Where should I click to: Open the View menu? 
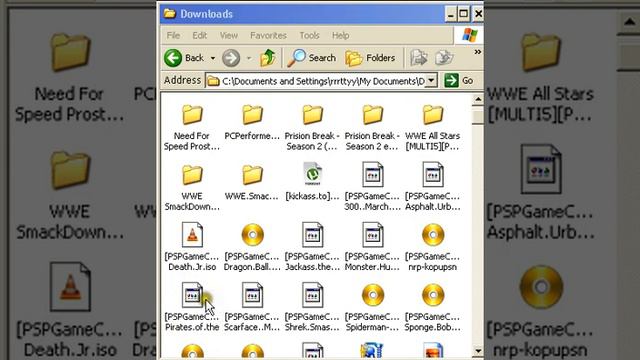click(229, 36)
